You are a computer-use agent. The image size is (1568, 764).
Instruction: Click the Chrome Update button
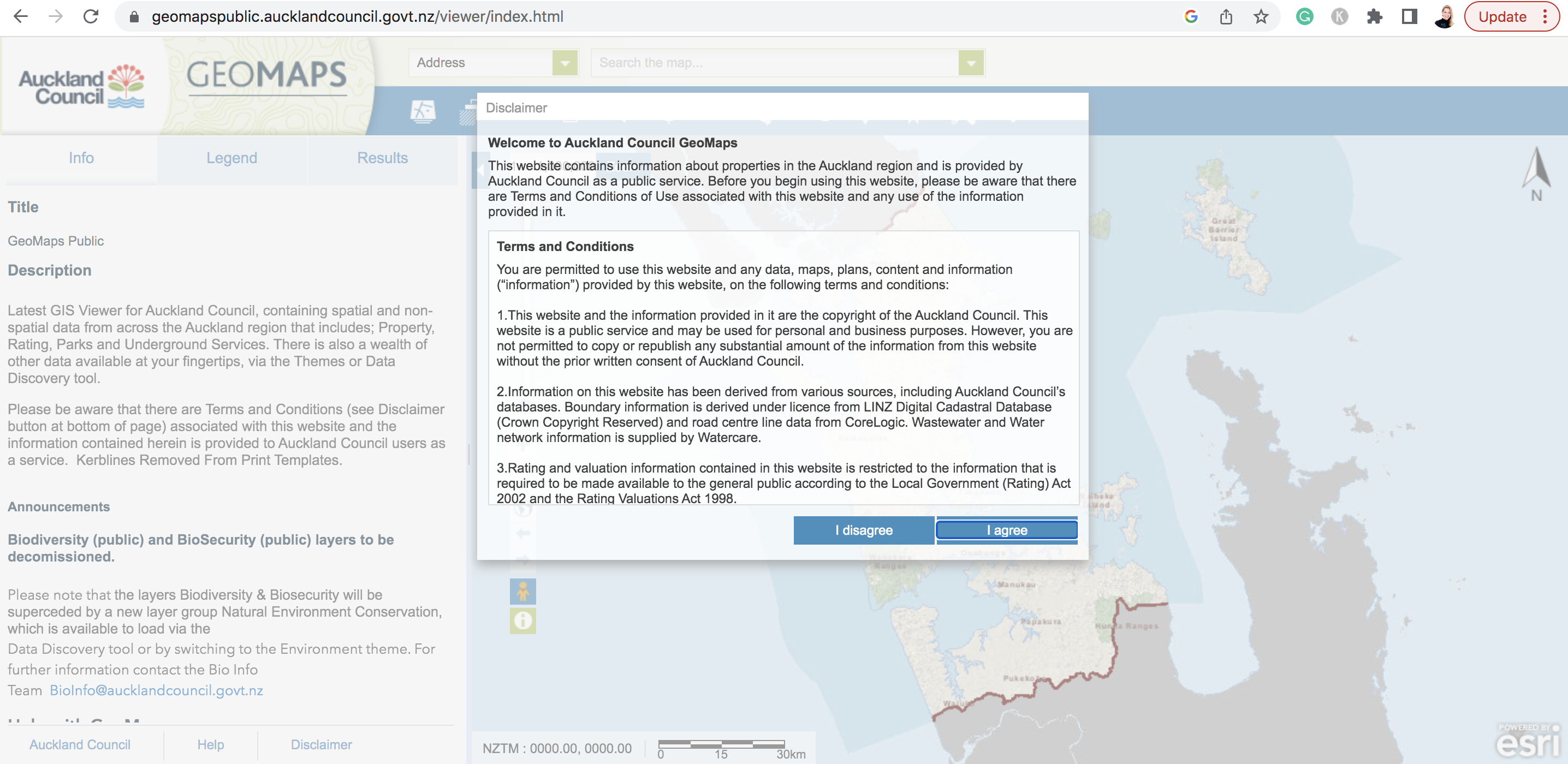point(1502,16)
